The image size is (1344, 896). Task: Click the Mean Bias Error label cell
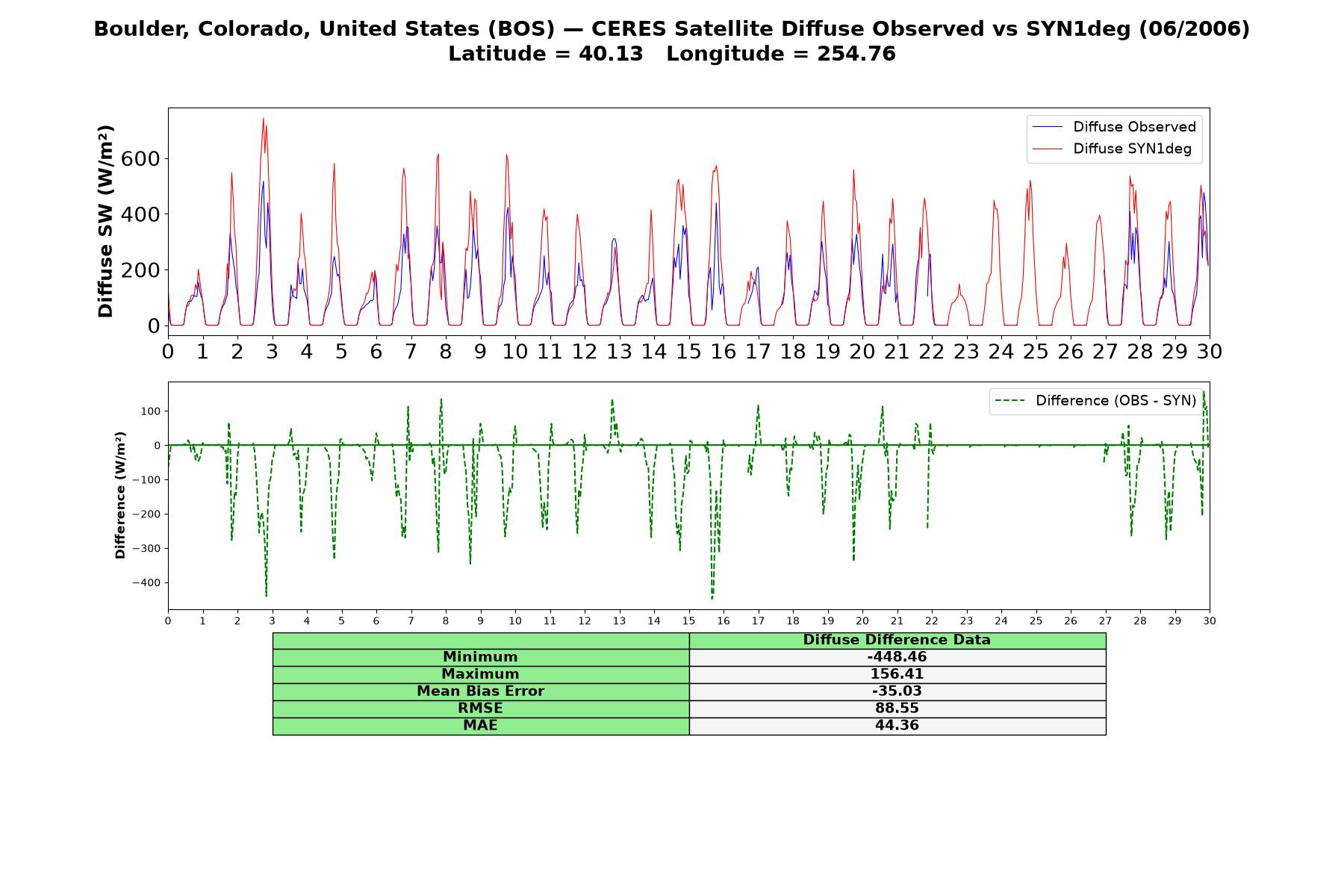pos(480,691)
